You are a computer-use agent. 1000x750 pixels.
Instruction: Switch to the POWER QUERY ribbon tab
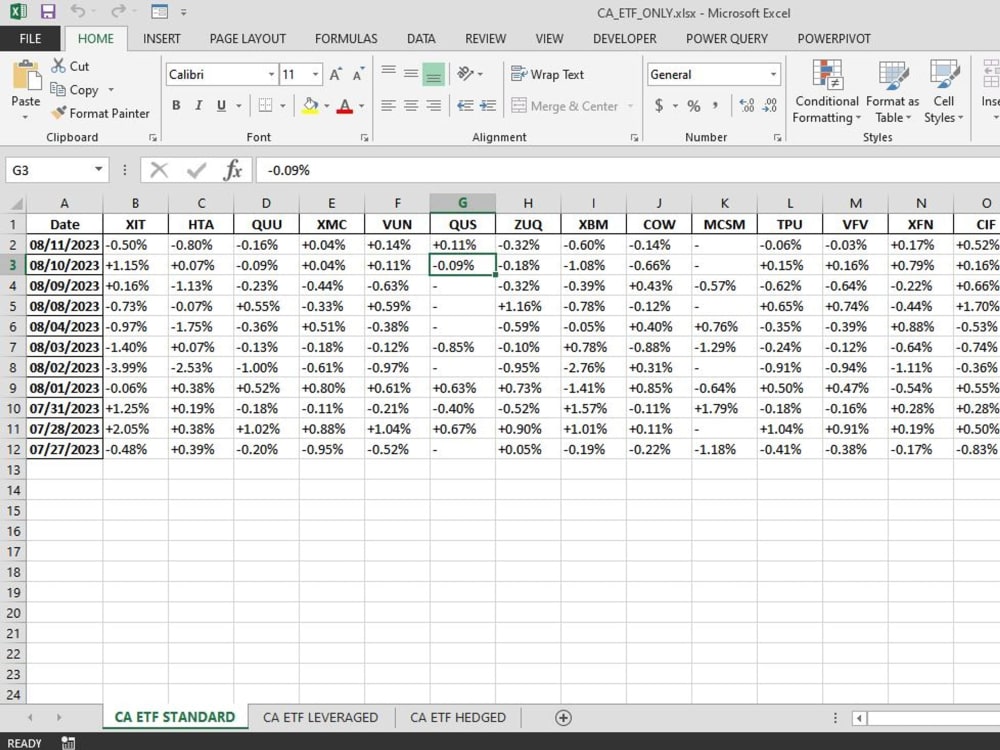click(x=726, y=39)
